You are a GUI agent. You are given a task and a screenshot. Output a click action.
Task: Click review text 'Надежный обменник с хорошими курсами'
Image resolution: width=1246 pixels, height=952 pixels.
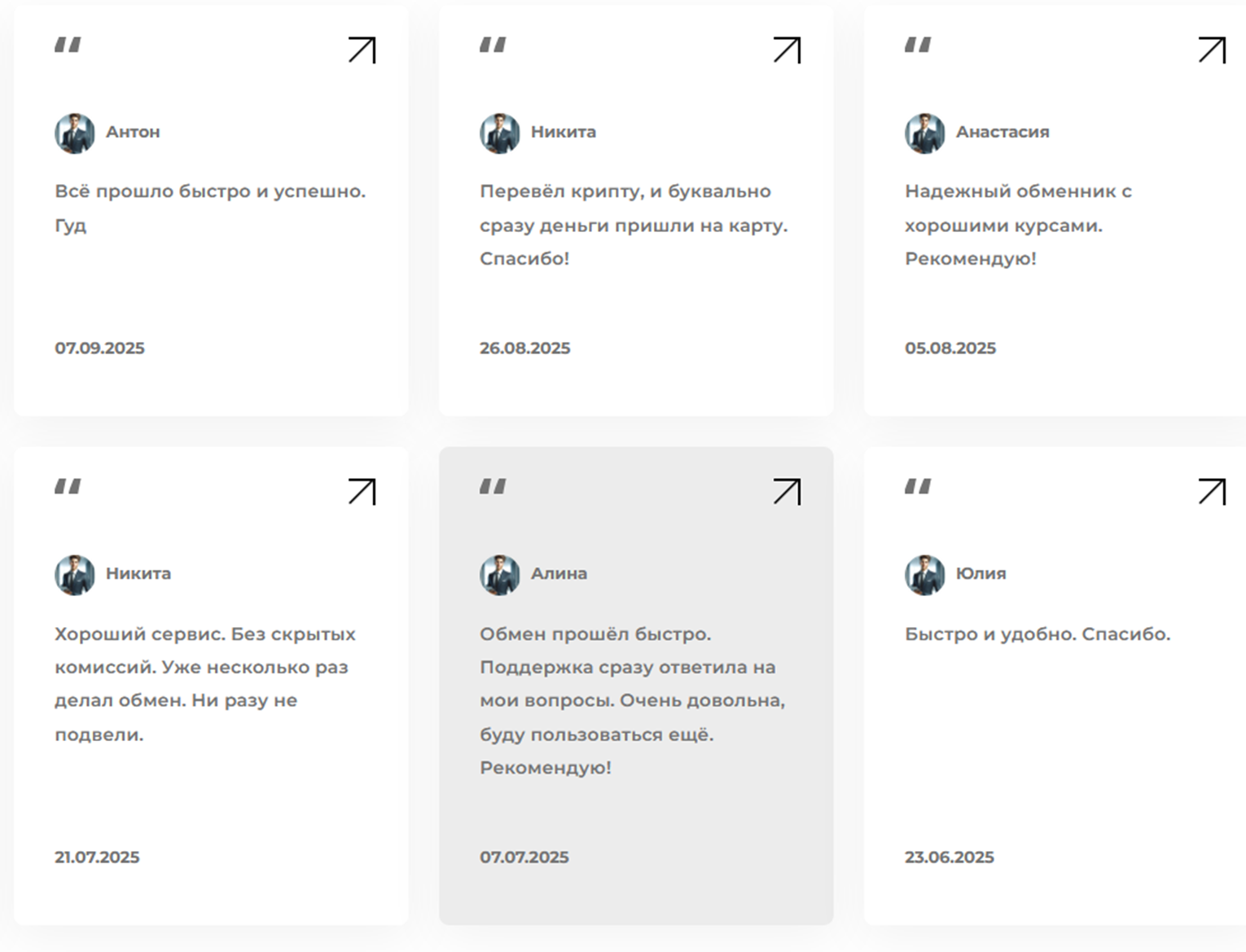coord(1018,208)
